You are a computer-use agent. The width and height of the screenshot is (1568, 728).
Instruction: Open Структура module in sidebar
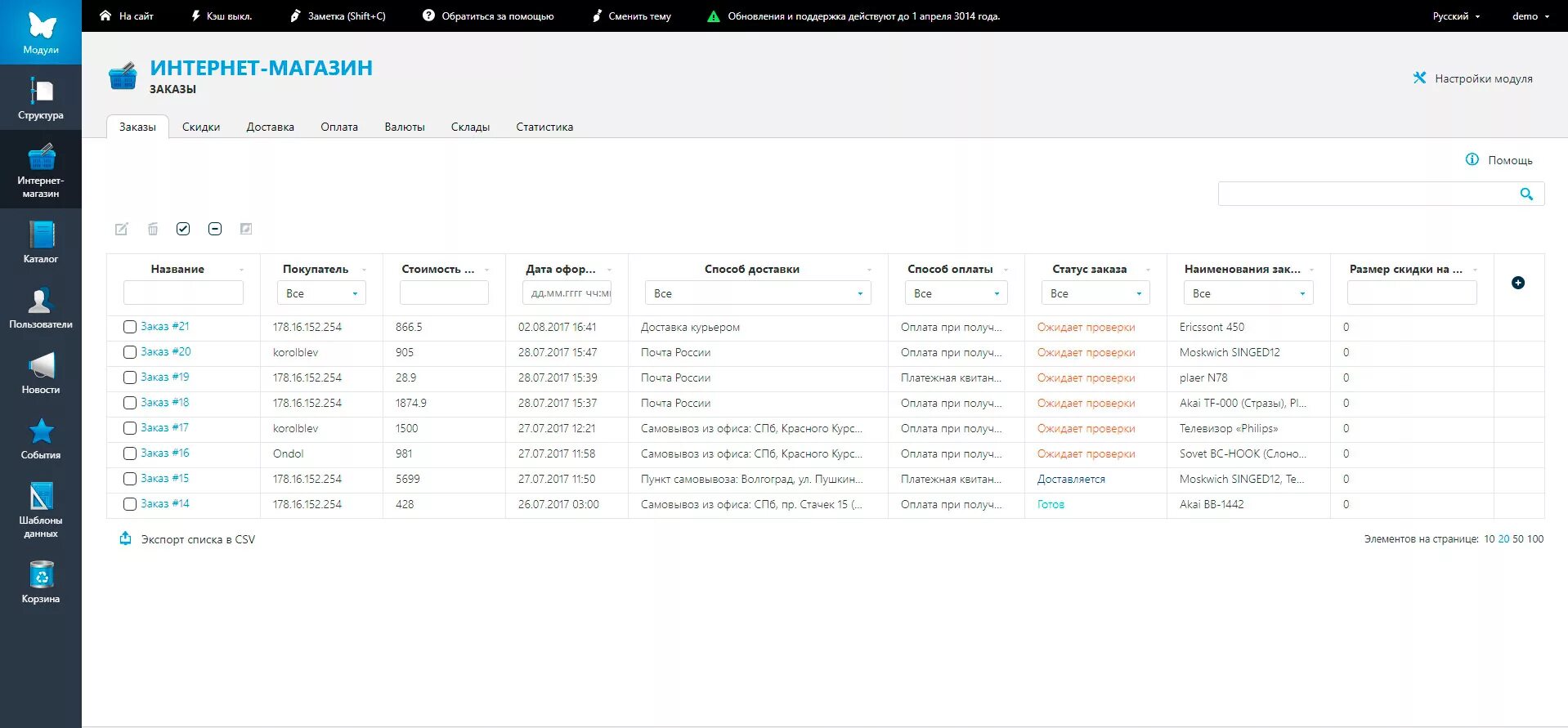[41, 98]
